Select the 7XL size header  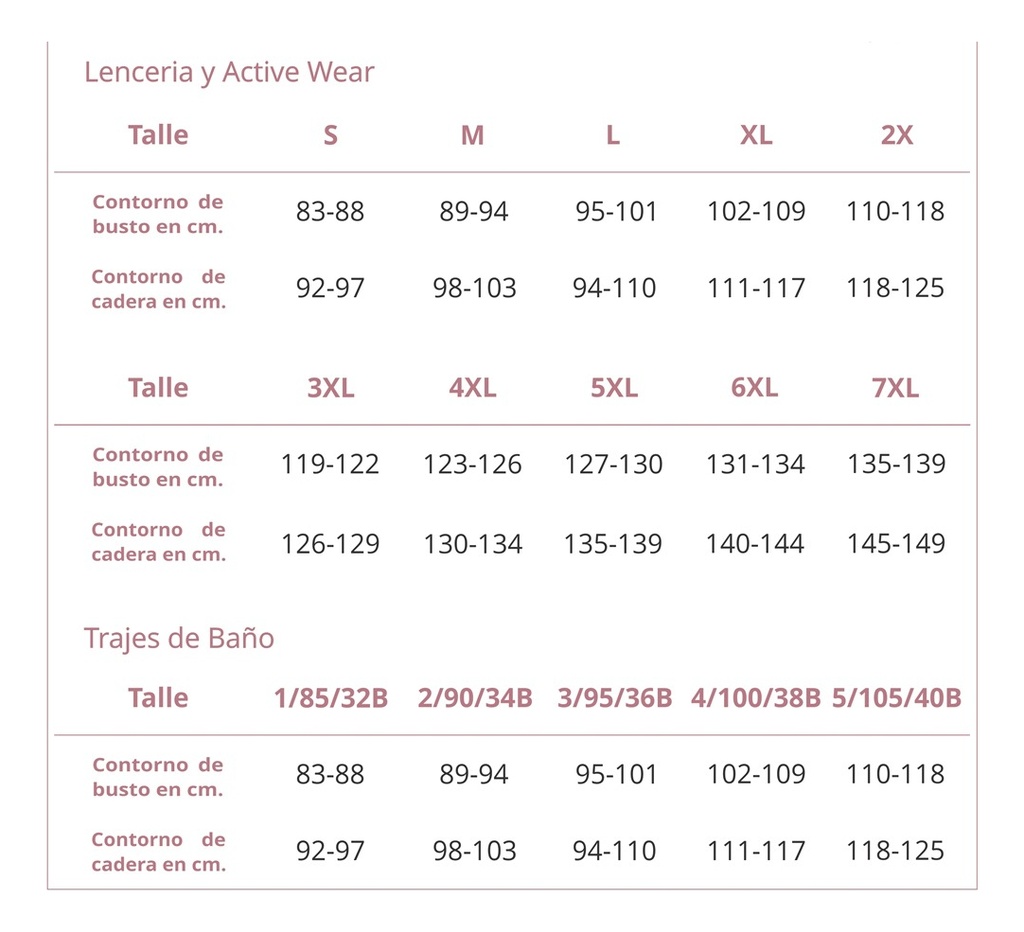[x=896, y=388]
